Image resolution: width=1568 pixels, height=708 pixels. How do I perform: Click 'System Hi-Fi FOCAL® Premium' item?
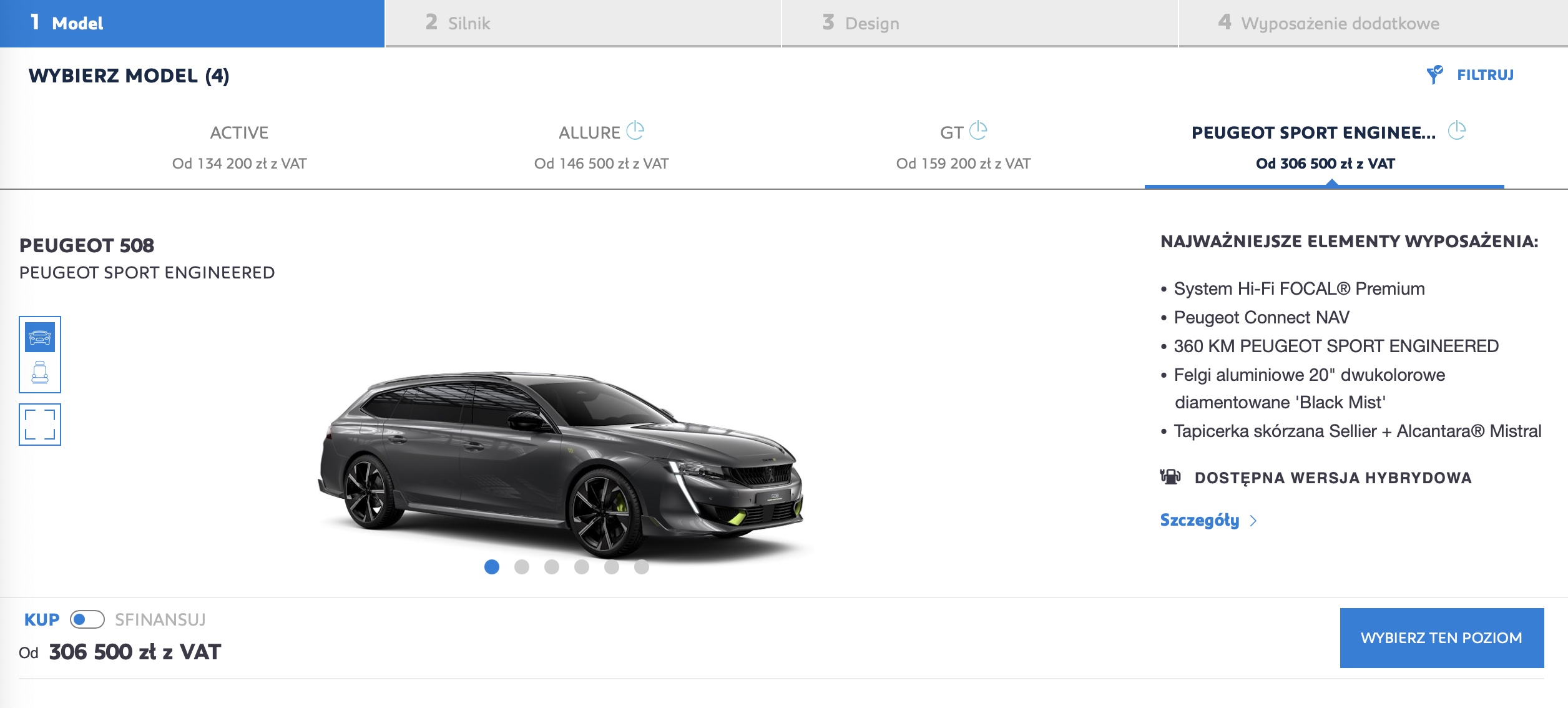coord(1299,289)
